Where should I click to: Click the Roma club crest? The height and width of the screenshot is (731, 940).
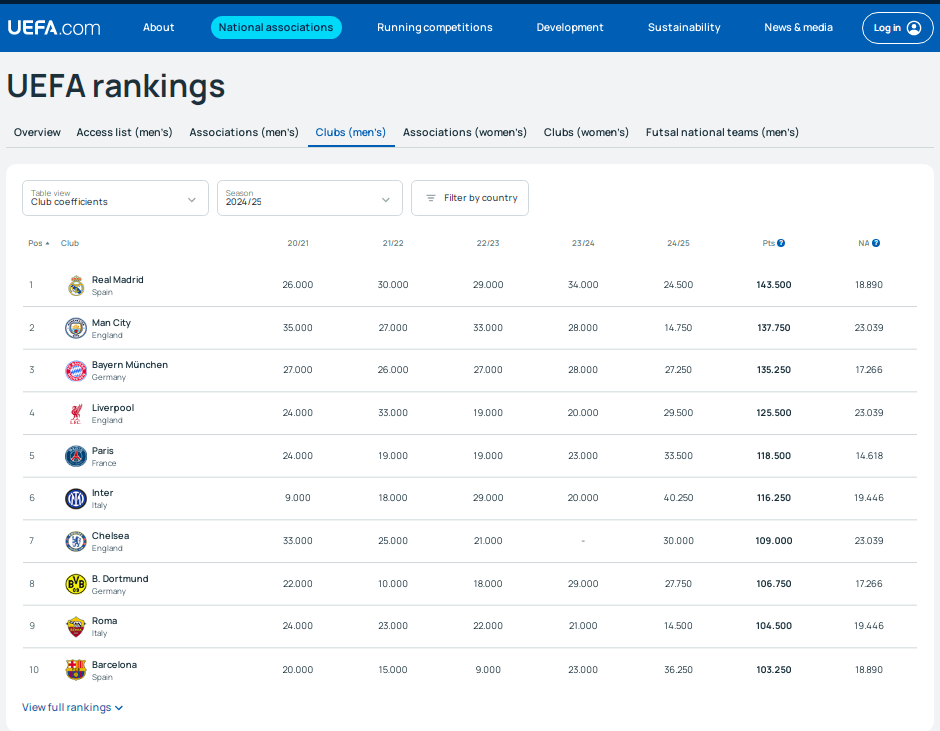click(x=76, y=627)
